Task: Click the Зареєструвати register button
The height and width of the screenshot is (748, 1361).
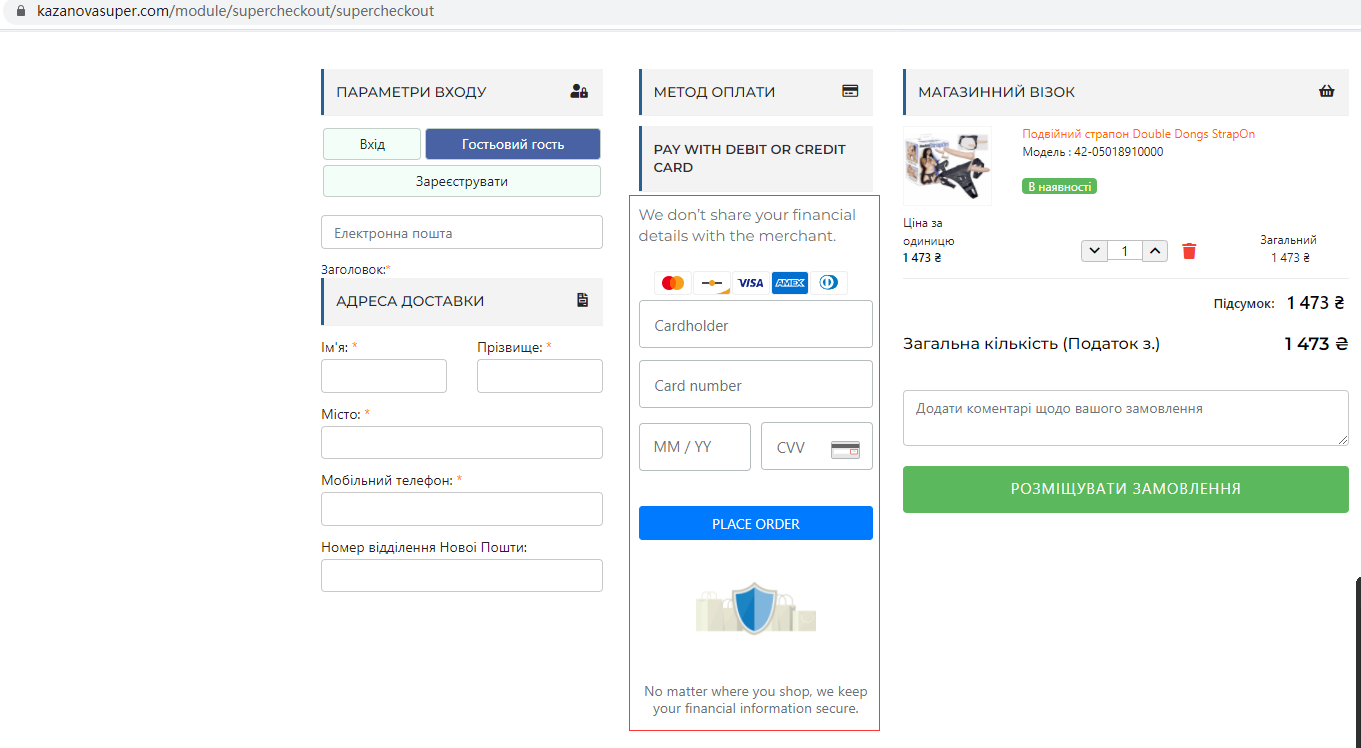Action: click(462, 181)
